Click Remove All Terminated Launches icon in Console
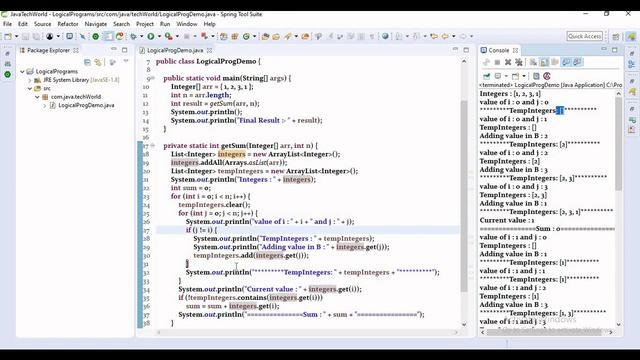This screenshot has width=640, height=360. pos(518,62)
